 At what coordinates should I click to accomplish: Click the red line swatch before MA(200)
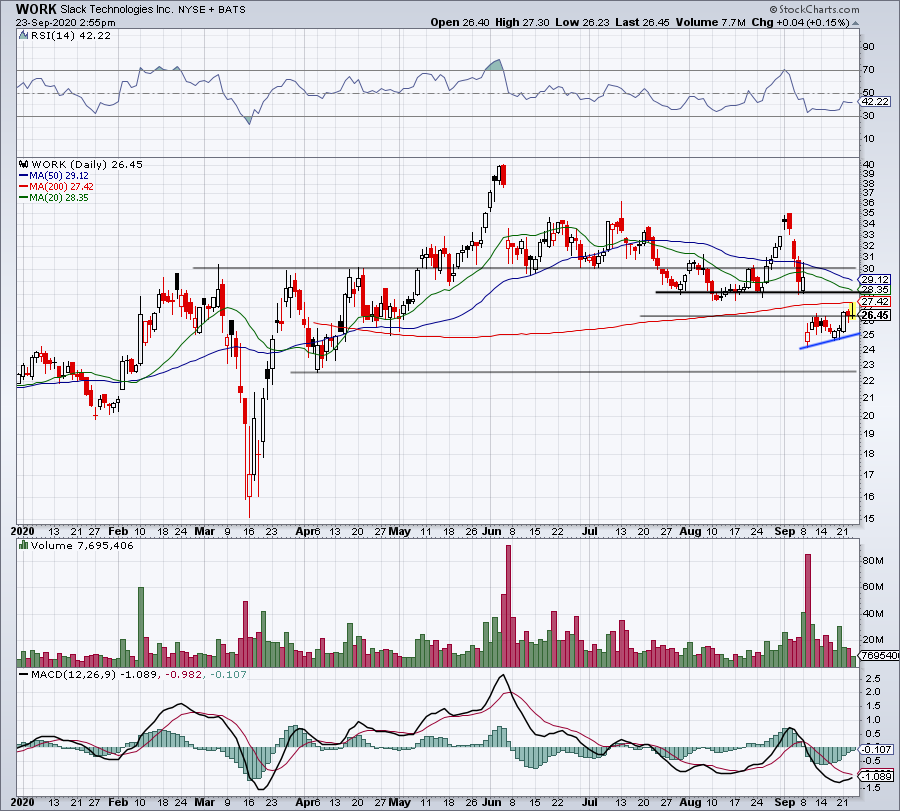[x=24, y=187]
